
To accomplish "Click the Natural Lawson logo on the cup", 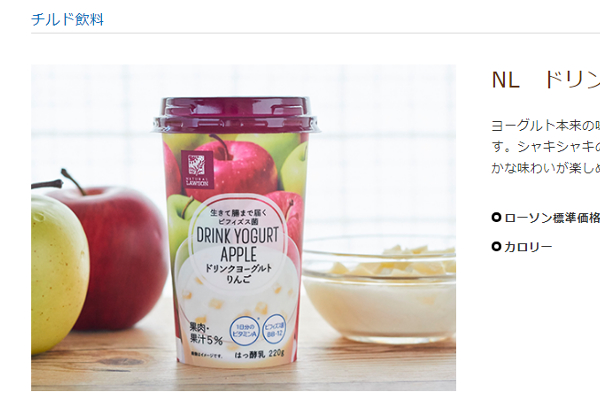I will tap(197, 169).
